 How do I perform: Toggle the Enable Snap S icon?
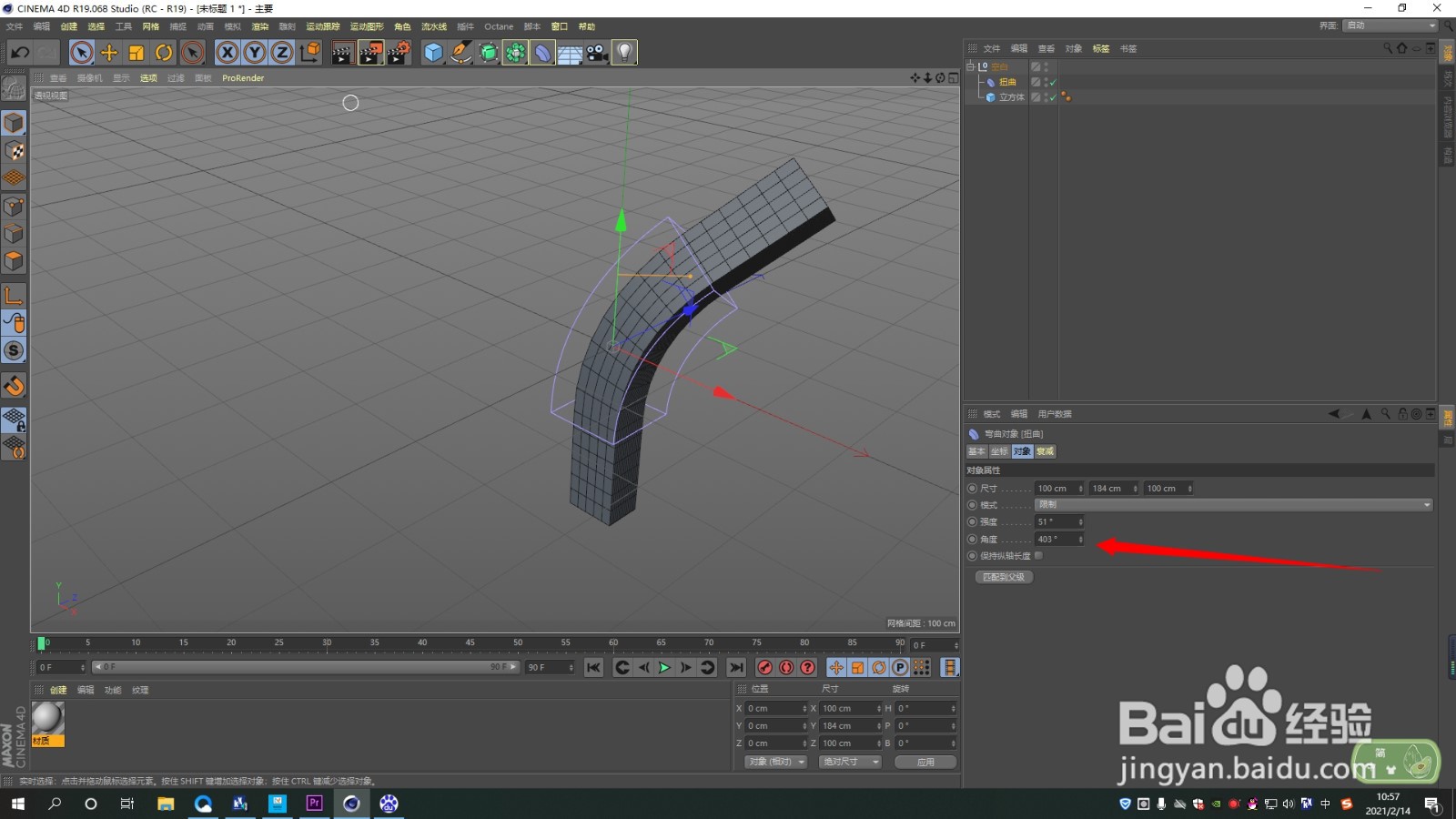[14, 350]
